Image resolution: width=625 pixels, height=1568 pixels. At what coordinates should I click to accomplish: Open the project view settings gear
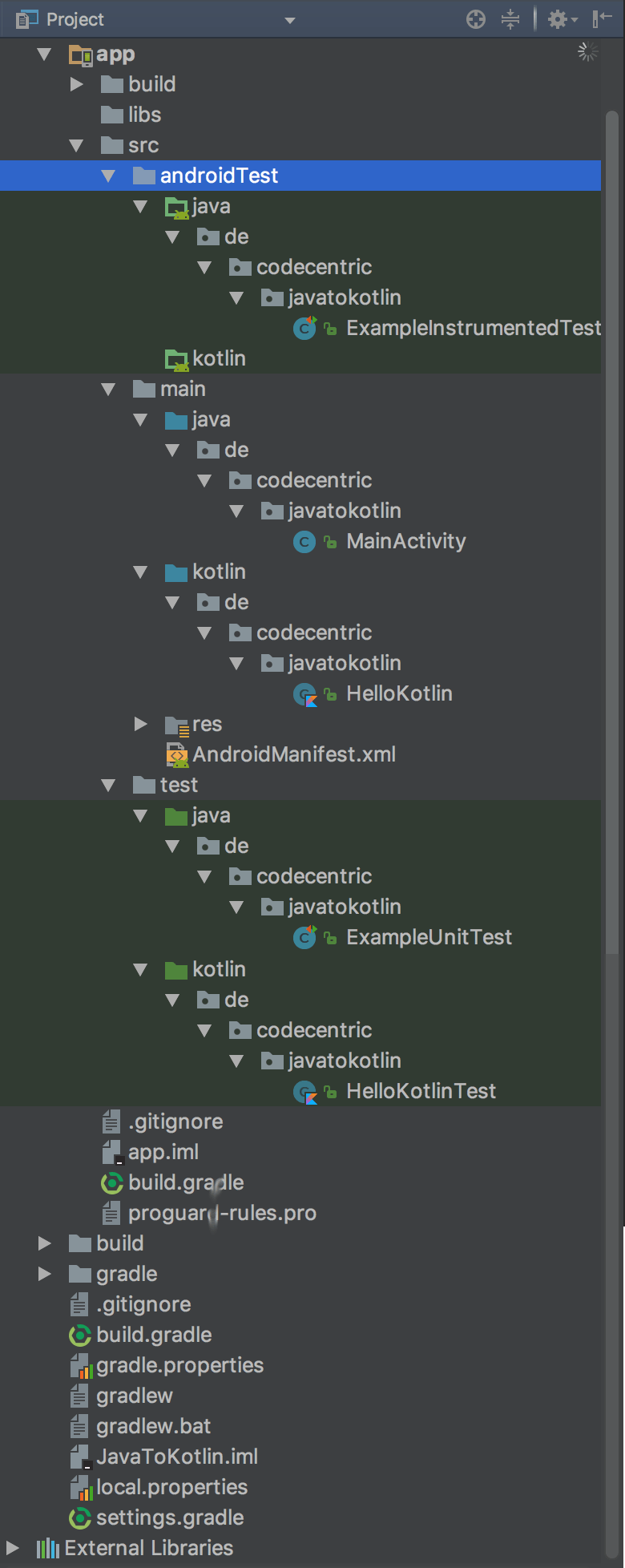[562, 19]
